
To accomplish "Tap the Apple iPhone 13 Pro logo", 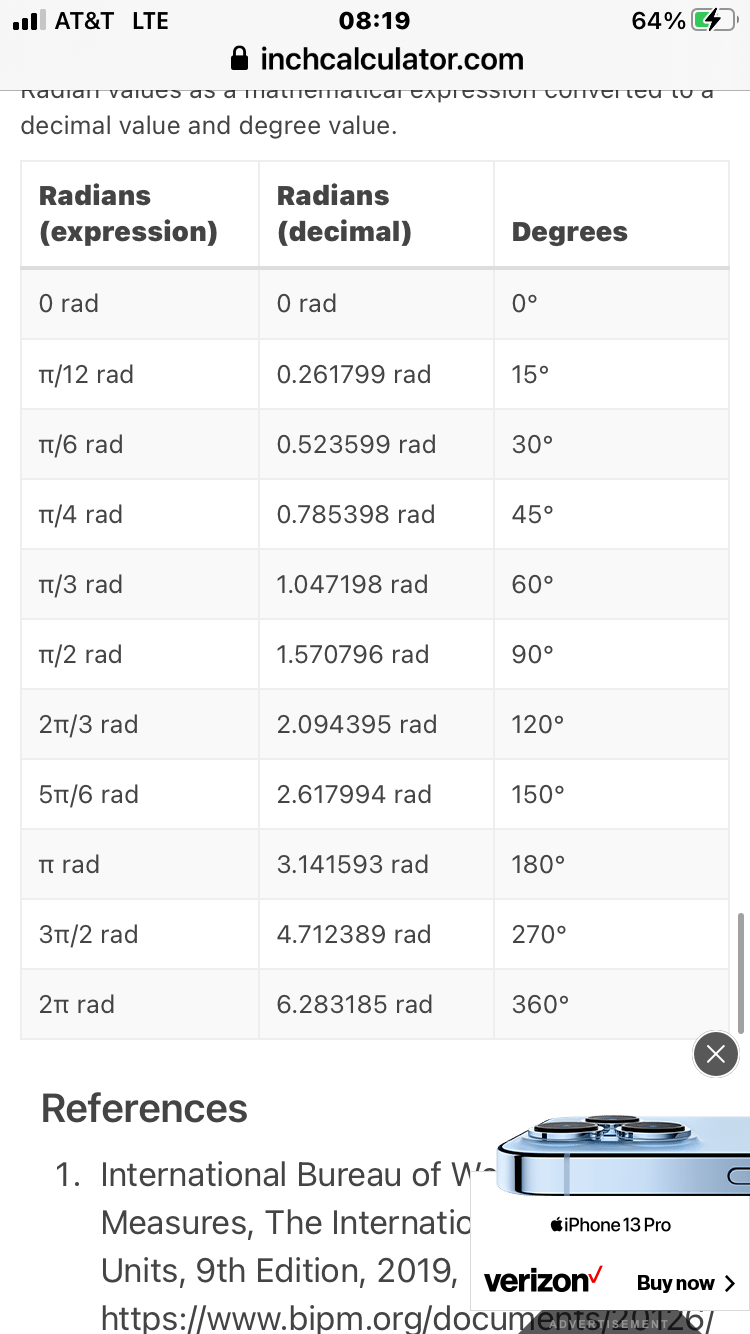I will pos(610,1225).
